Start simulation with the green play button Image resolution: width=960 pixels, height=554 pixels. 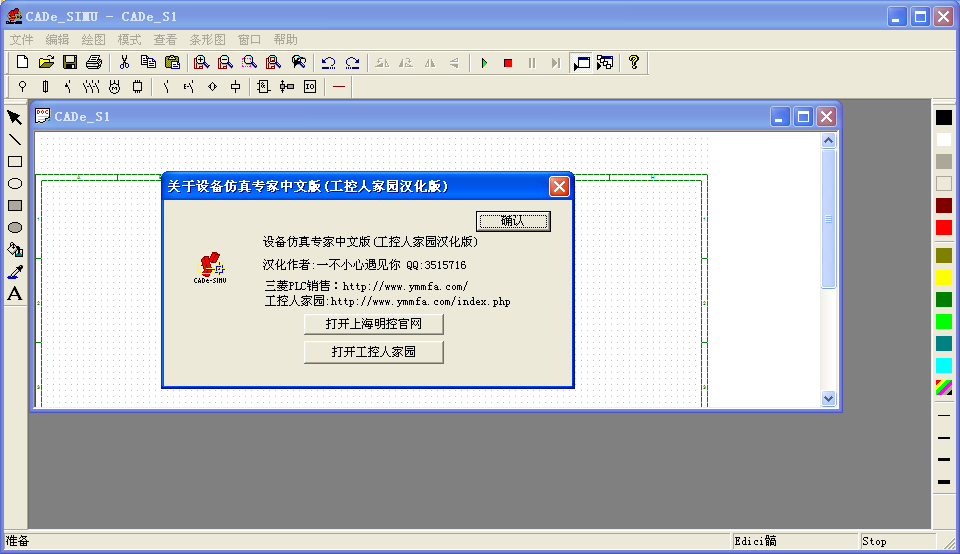tap(484, 63)
